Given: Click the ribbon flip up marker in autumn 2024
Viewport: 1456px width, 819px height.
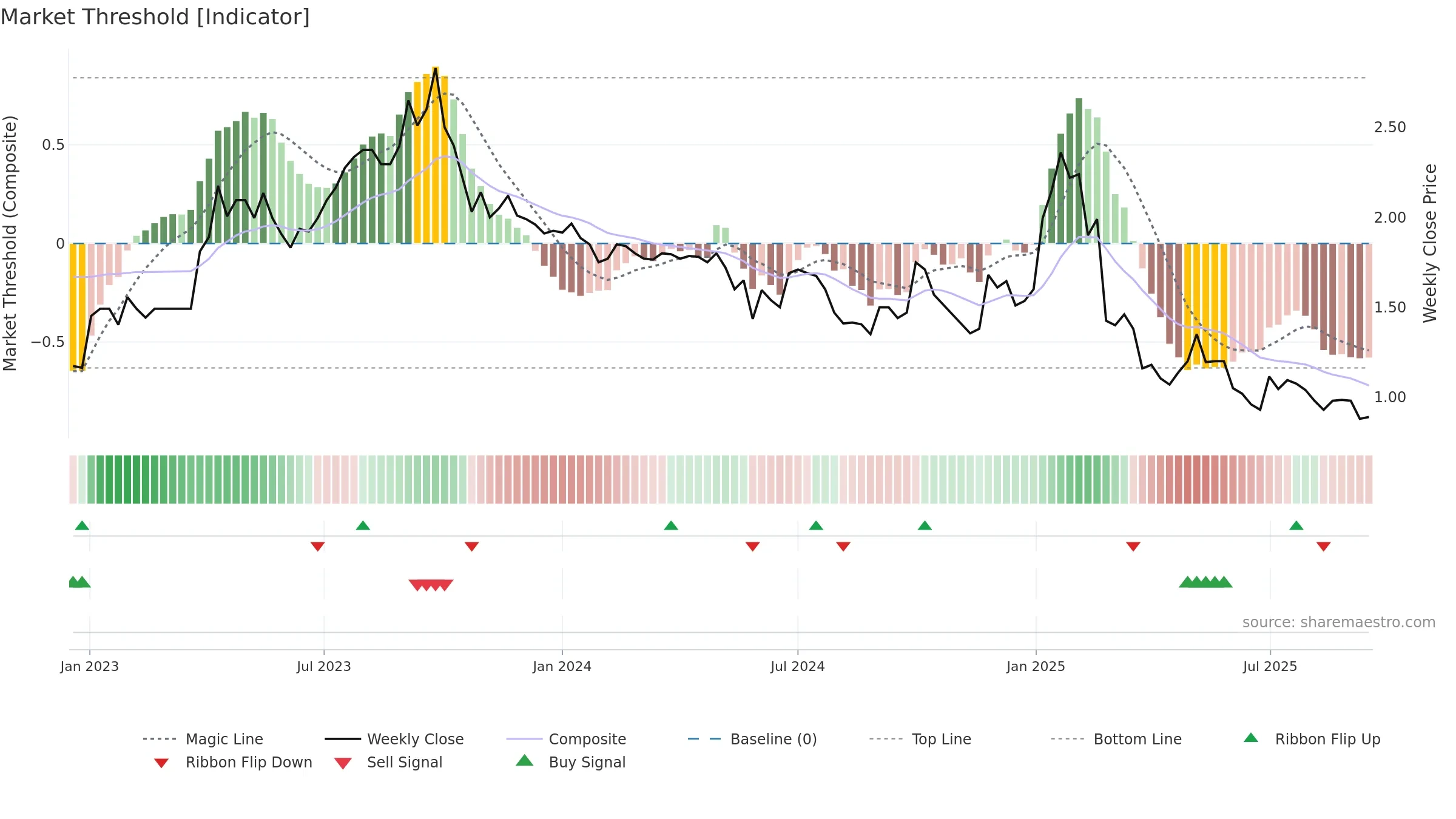Looking at the screenshot, I should coord(925,525).
